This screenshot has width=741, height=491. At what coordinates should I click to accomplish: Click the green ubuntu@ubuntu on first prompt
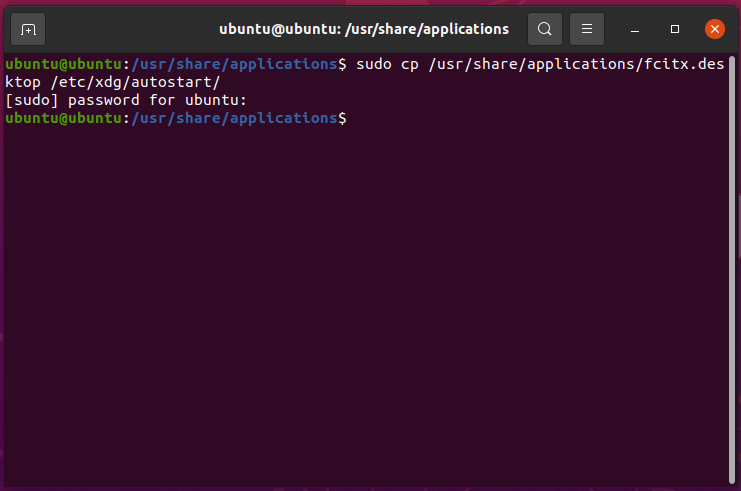63,64
